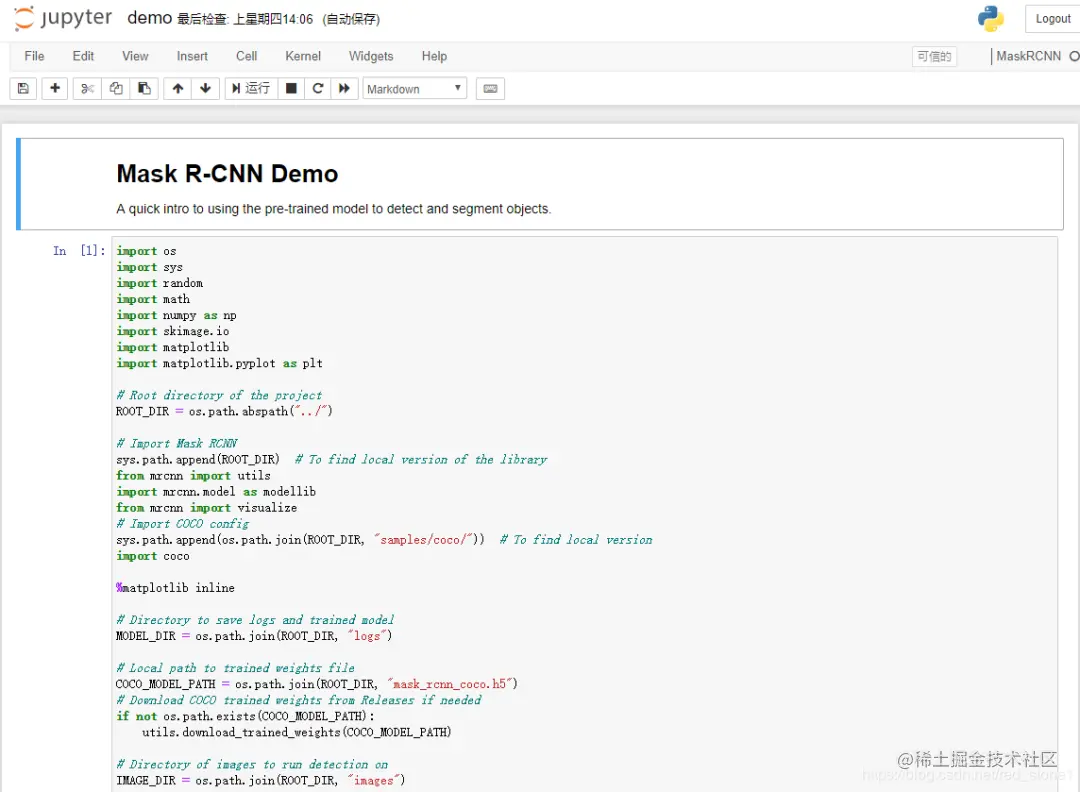Open the command palette keyboard icon
Viewport: 1080px width, 792px height.
click(x=490, y=88)
